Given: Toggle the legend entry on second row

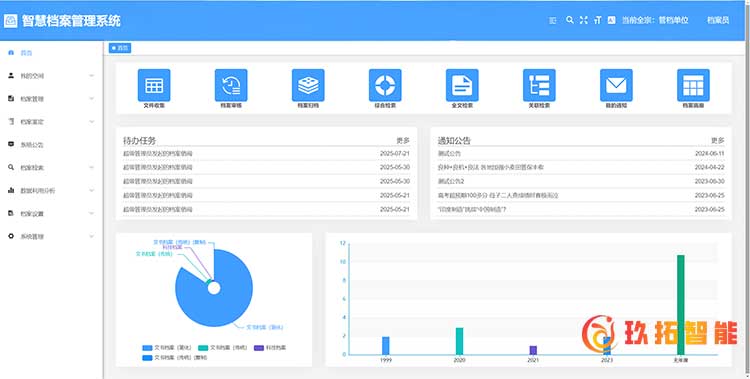Looking at the screenshot, I should (x=175, y=357).
